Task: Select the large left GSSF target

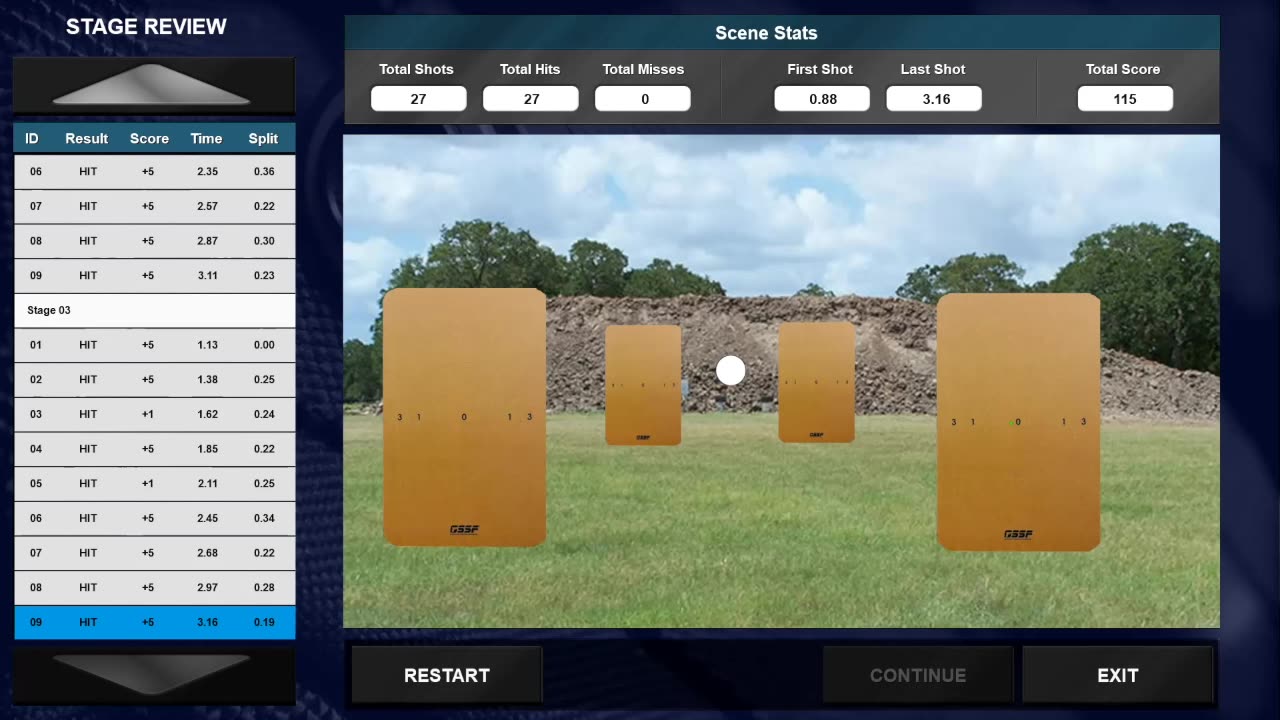Action: [464, 417]
